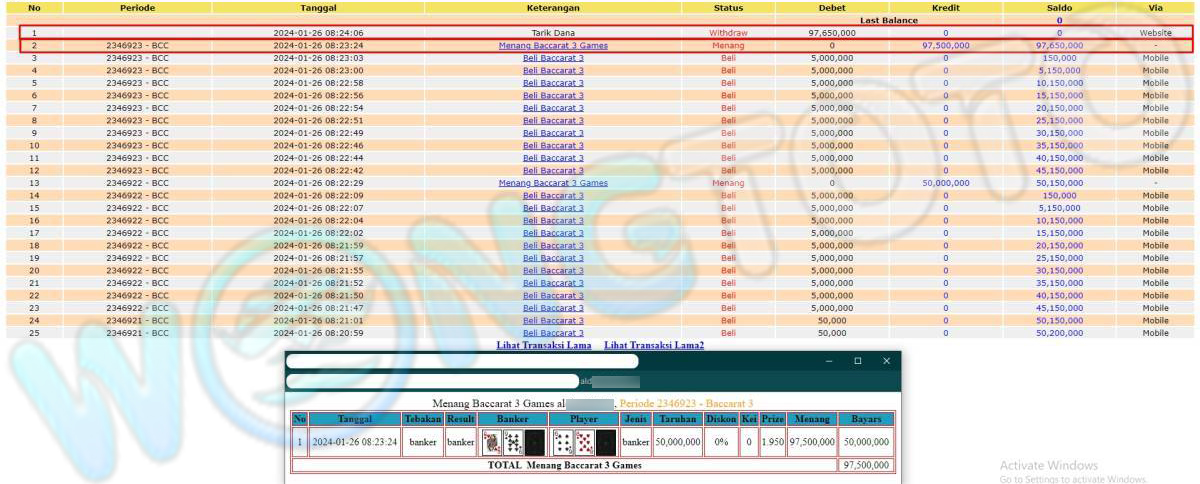
Task: Close the baccarat result popup window
Action: click(x=886, y=361)
